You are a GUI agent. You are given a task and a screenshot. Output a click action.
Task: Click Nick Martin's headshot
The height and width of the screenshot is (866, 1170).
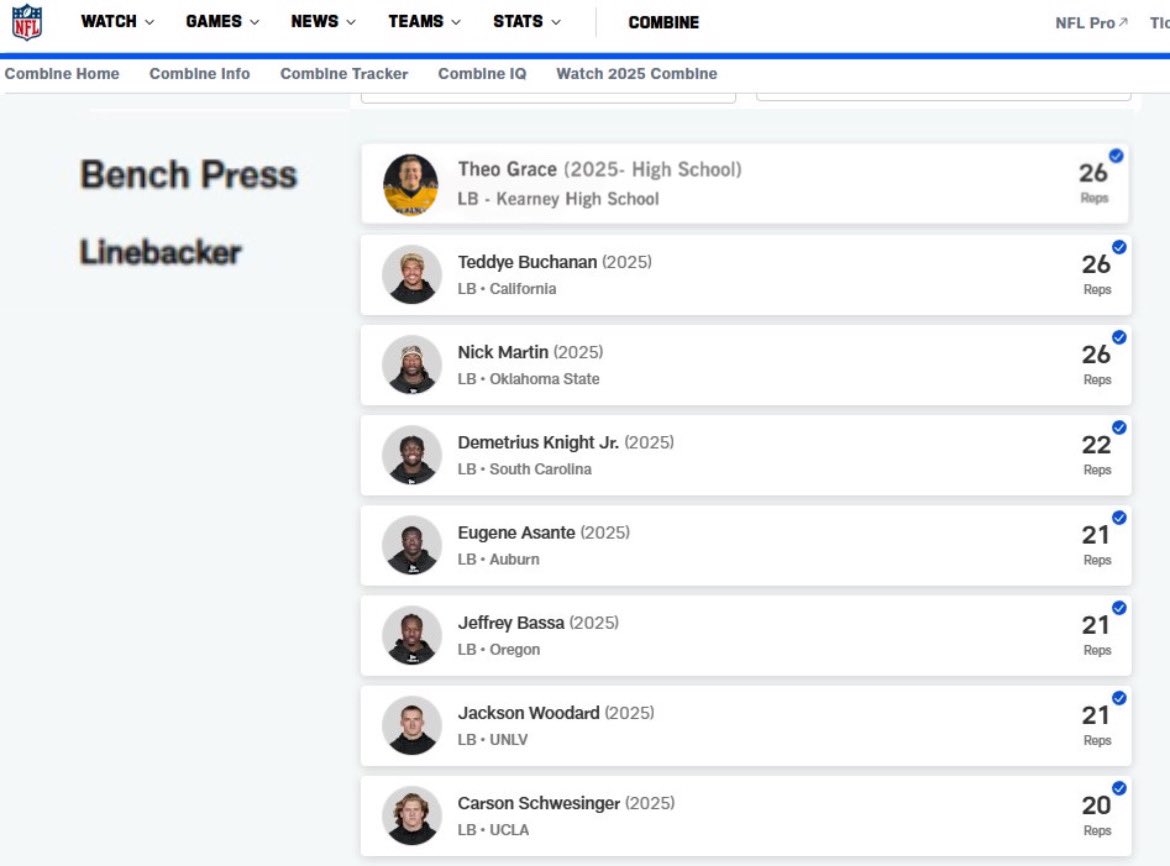(411, 365)
